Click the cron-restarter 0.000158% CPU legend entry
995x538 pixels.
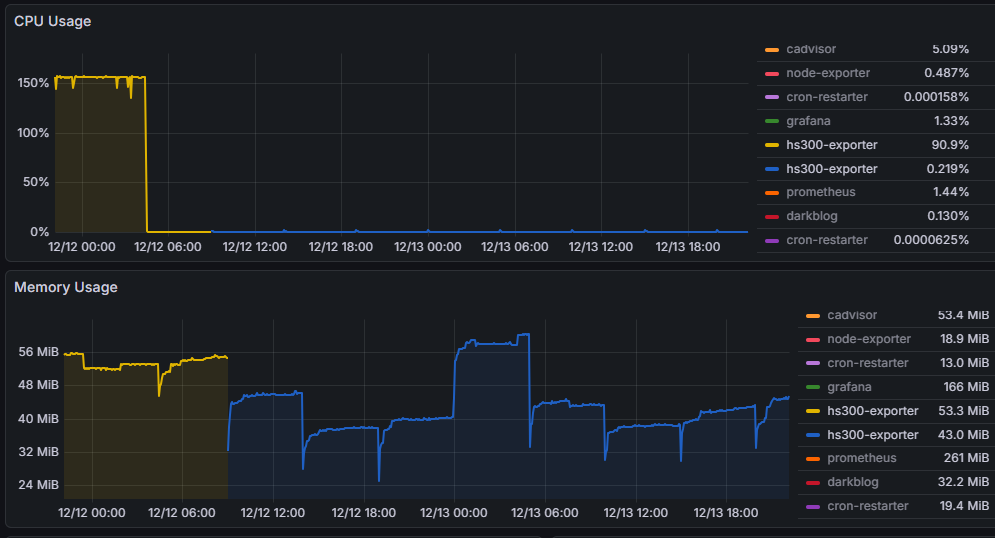827,97
